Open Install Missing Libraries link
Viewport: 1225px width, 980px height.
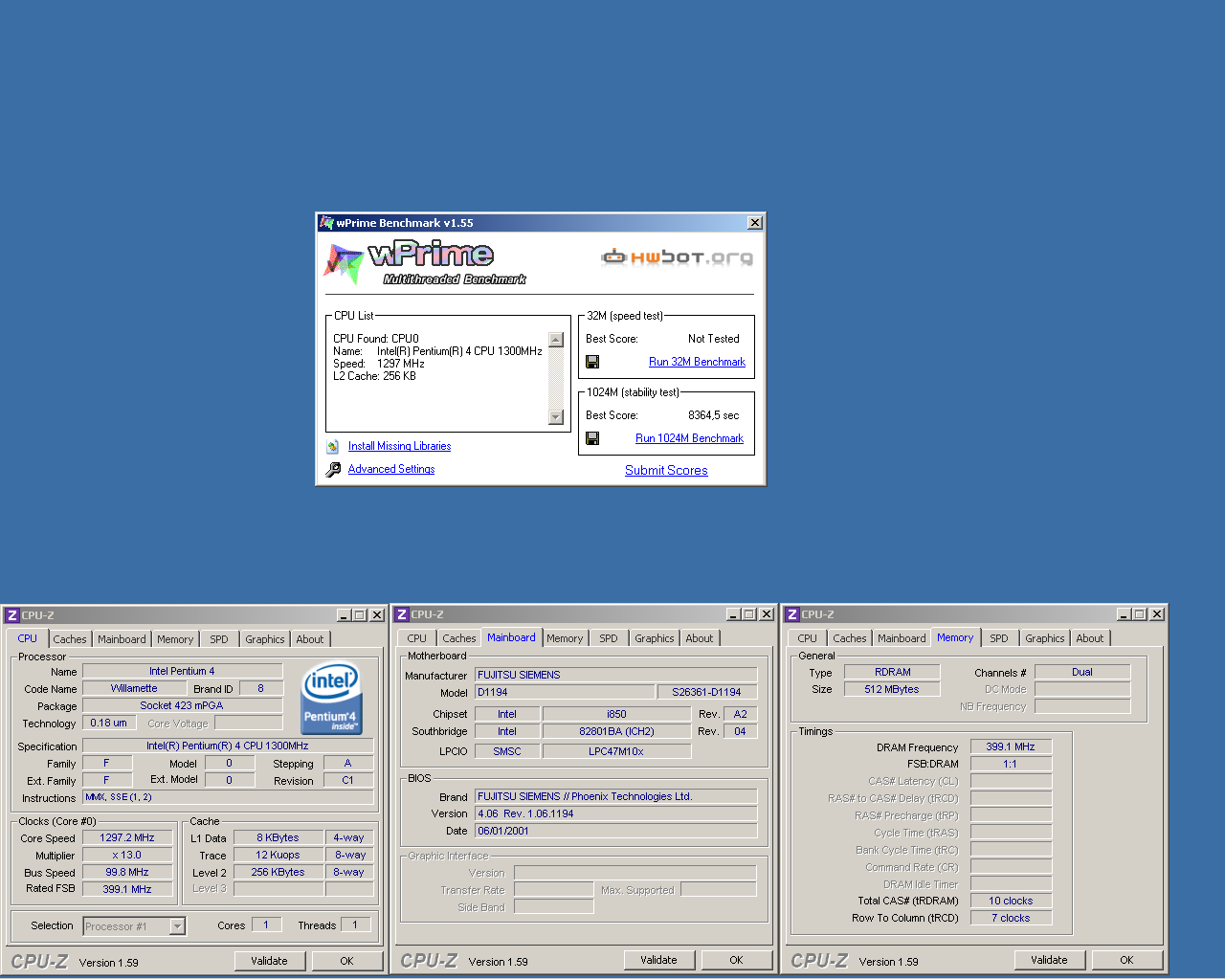click(399, 446)
